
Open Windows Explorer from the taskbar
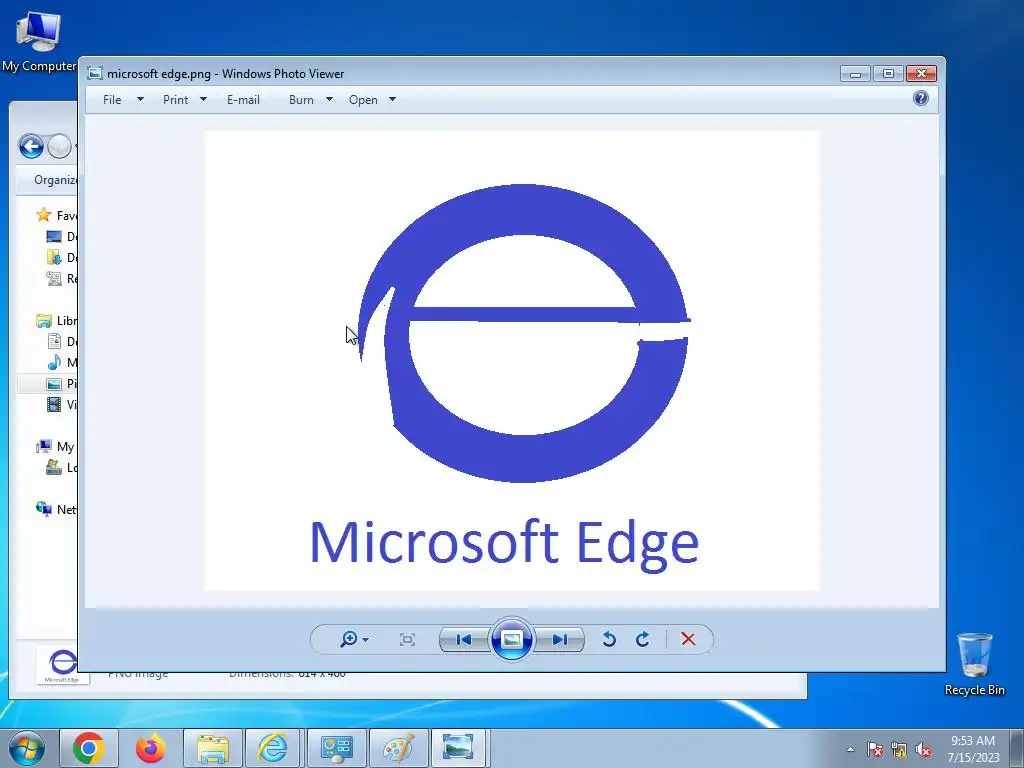click(213, 748)
